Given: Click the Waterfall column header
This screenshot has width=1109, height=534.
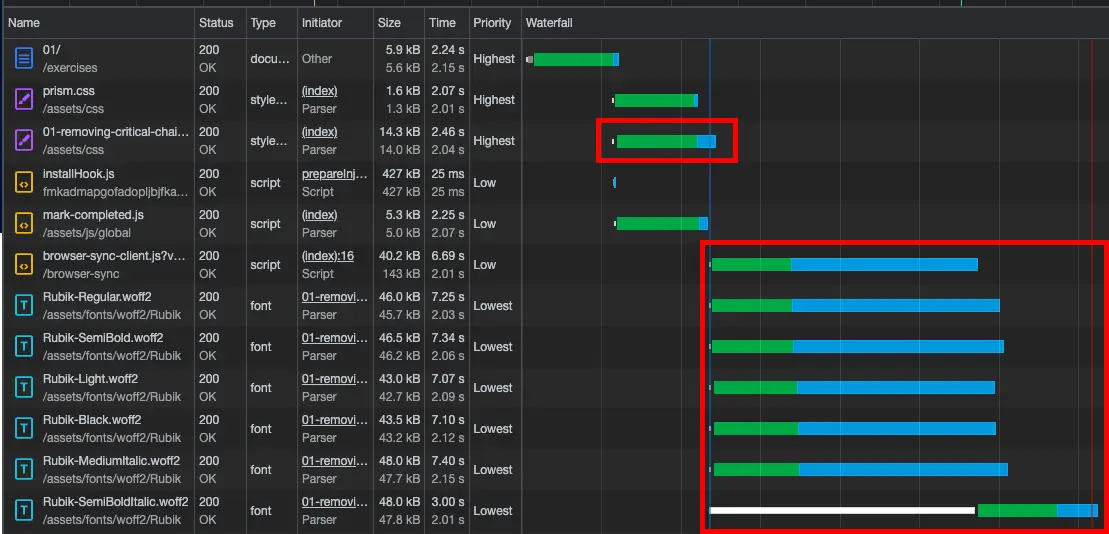Looking at the screenshot, I should pyautogui.click(x=549, y=22).
